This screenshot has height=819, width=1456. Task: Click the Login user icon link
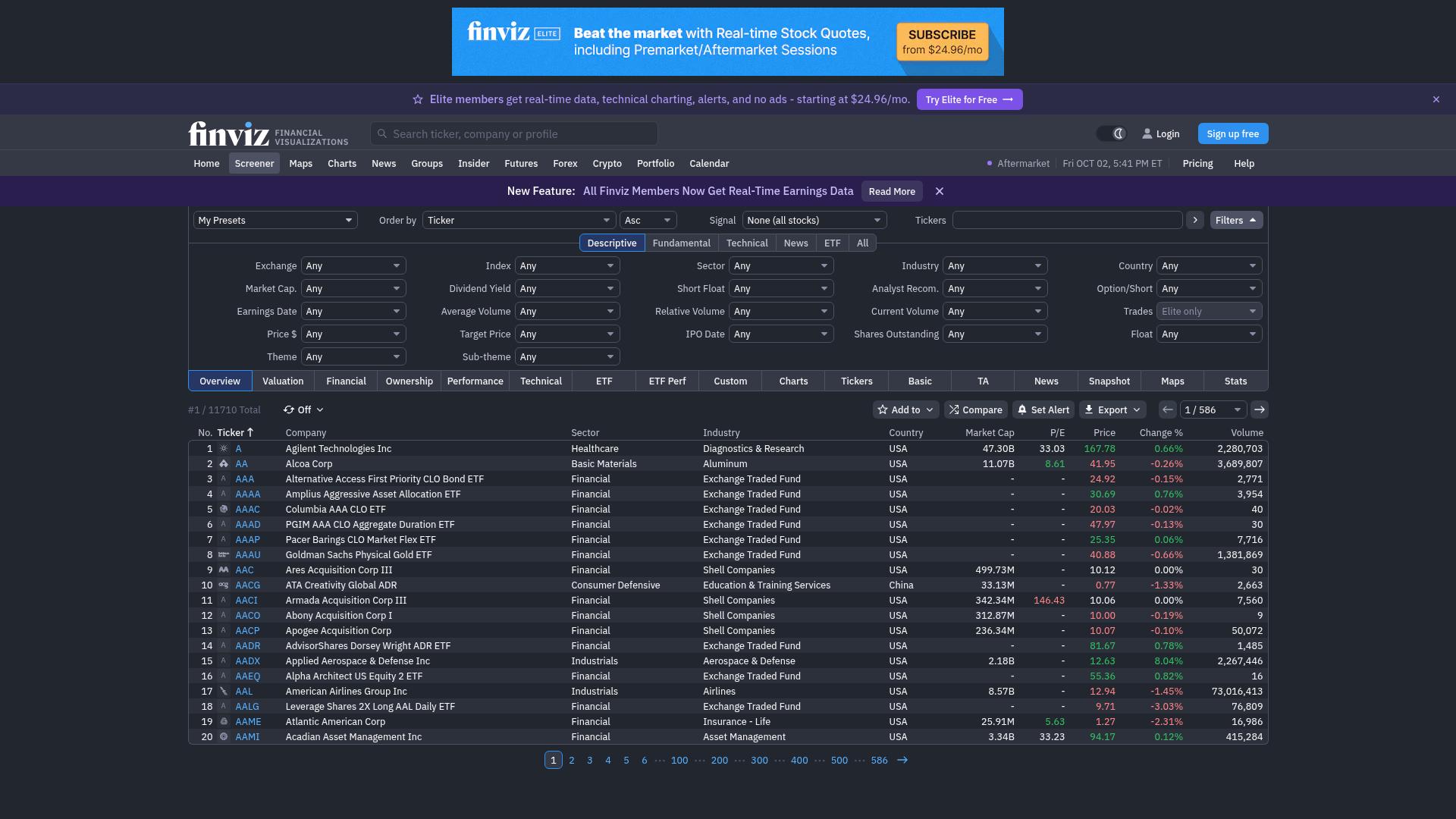[1161, 133]
